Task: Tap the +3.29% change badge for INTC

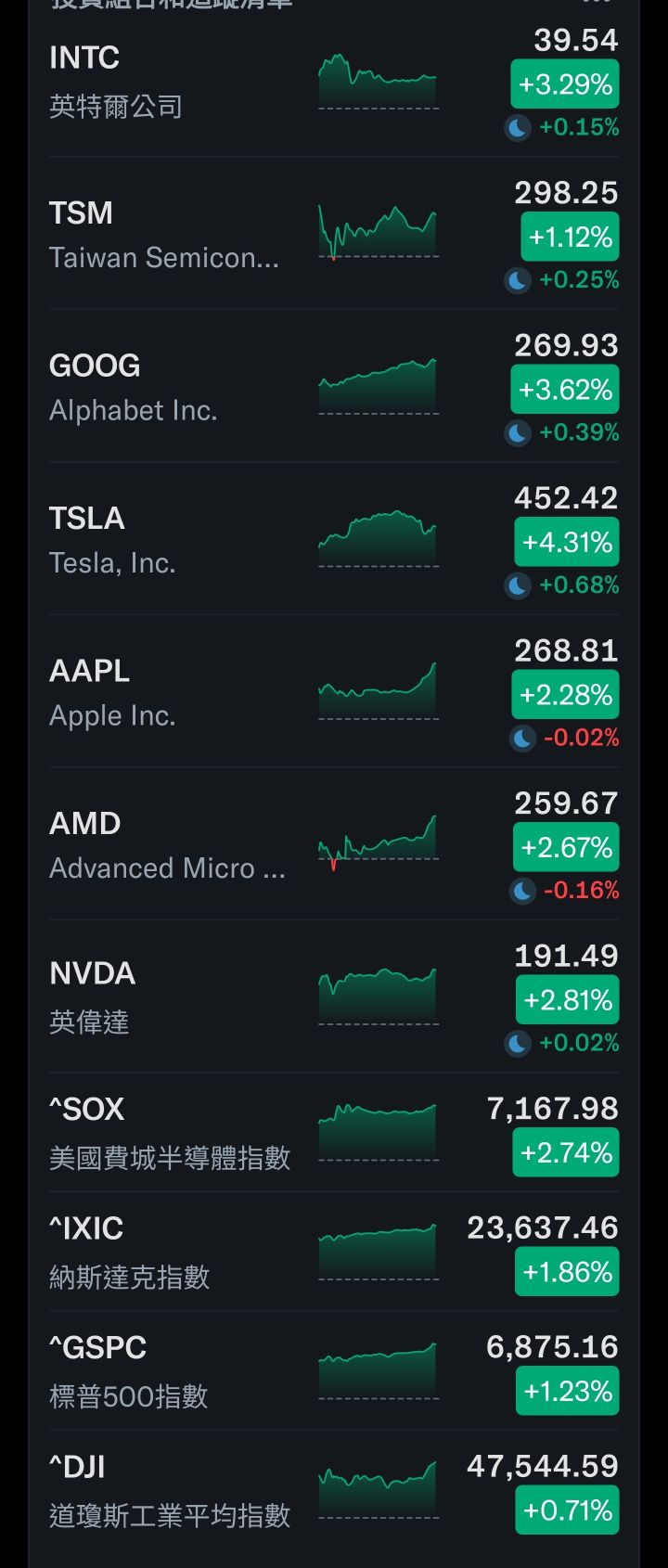Action: (565, 85)
